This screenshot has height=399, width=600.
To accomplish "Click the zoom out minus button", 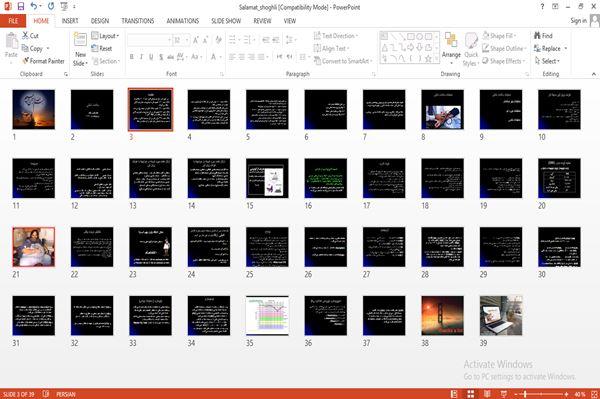I will pos(515,394).
